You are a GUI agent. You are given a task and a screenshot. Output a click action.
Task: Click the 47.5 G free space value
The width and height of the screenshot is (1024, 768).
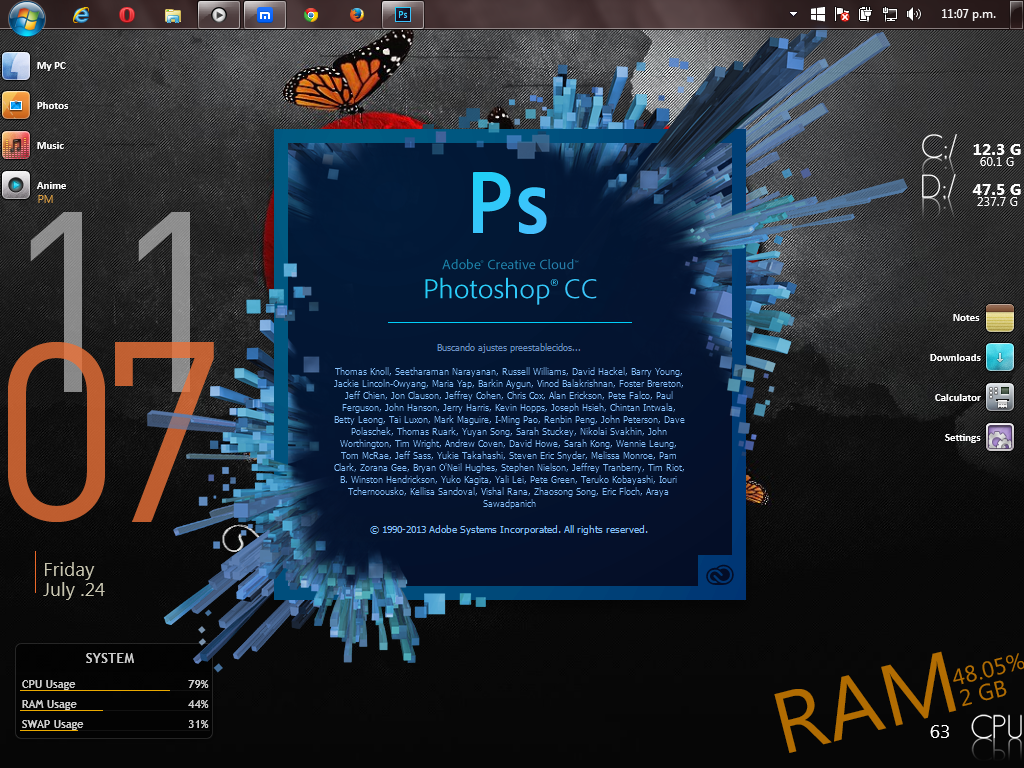tap(997, 189)
